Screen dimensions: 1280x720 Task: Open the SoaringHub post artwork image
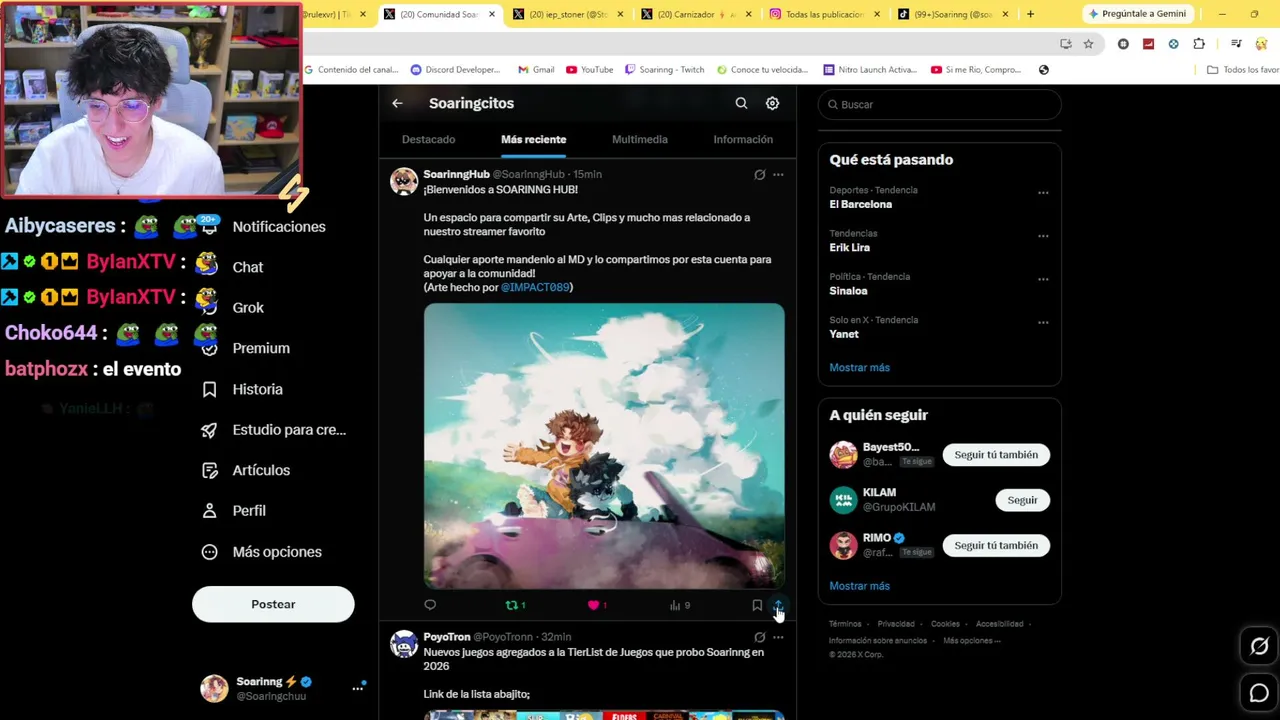tap(604, 446)
